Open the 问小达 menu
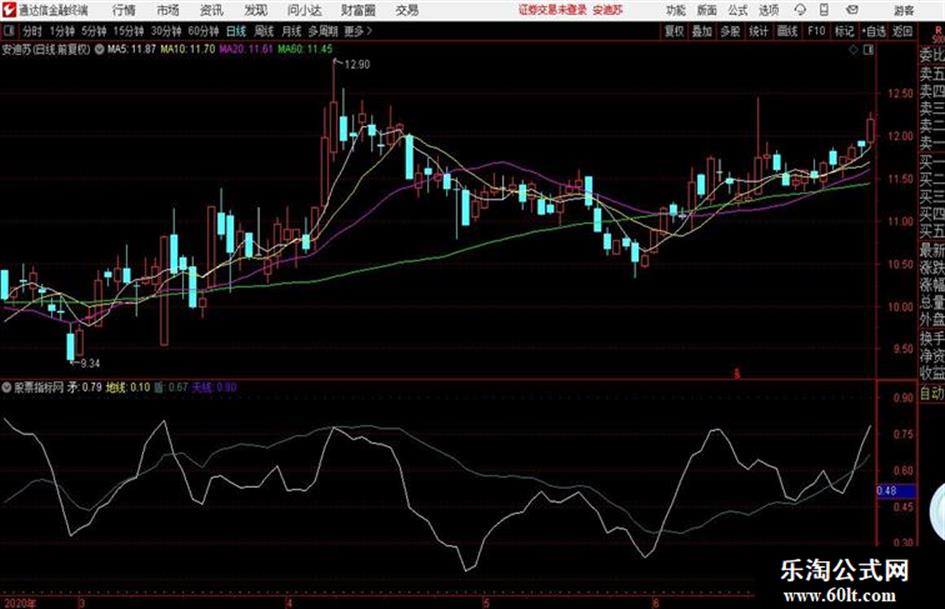Image resolution: width=945 pixels, height=609 pixels. point(304,10)
